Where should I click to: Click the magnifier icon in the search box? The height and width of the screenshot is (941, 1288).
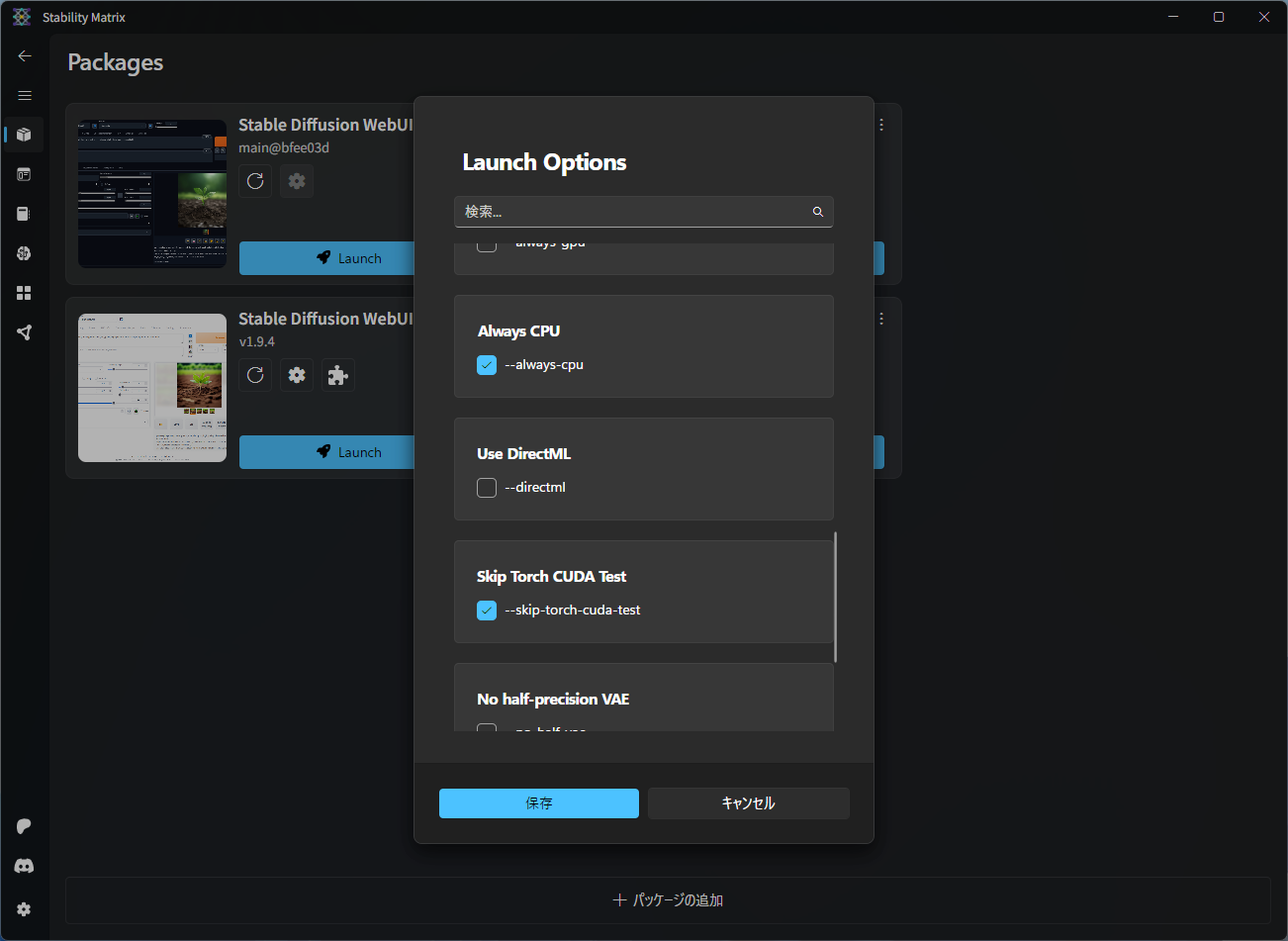coord(818,212)
